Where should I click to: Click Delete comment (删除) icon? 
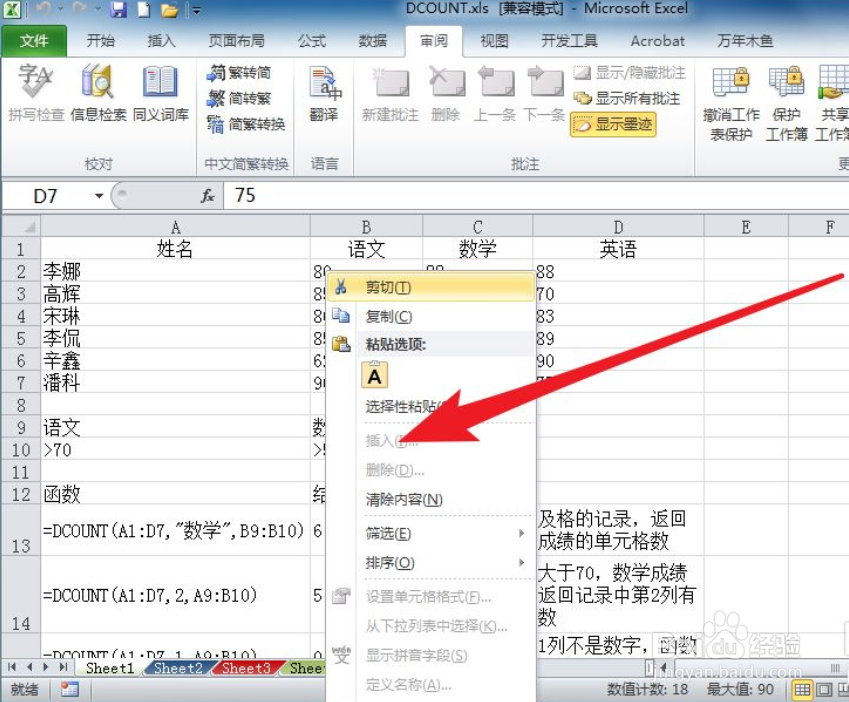tap(446, 93)
